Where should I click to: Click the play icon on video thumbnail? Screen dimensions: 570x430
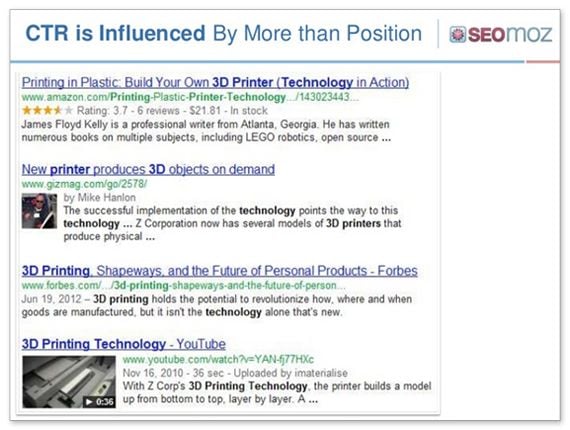tap(89, 401)
